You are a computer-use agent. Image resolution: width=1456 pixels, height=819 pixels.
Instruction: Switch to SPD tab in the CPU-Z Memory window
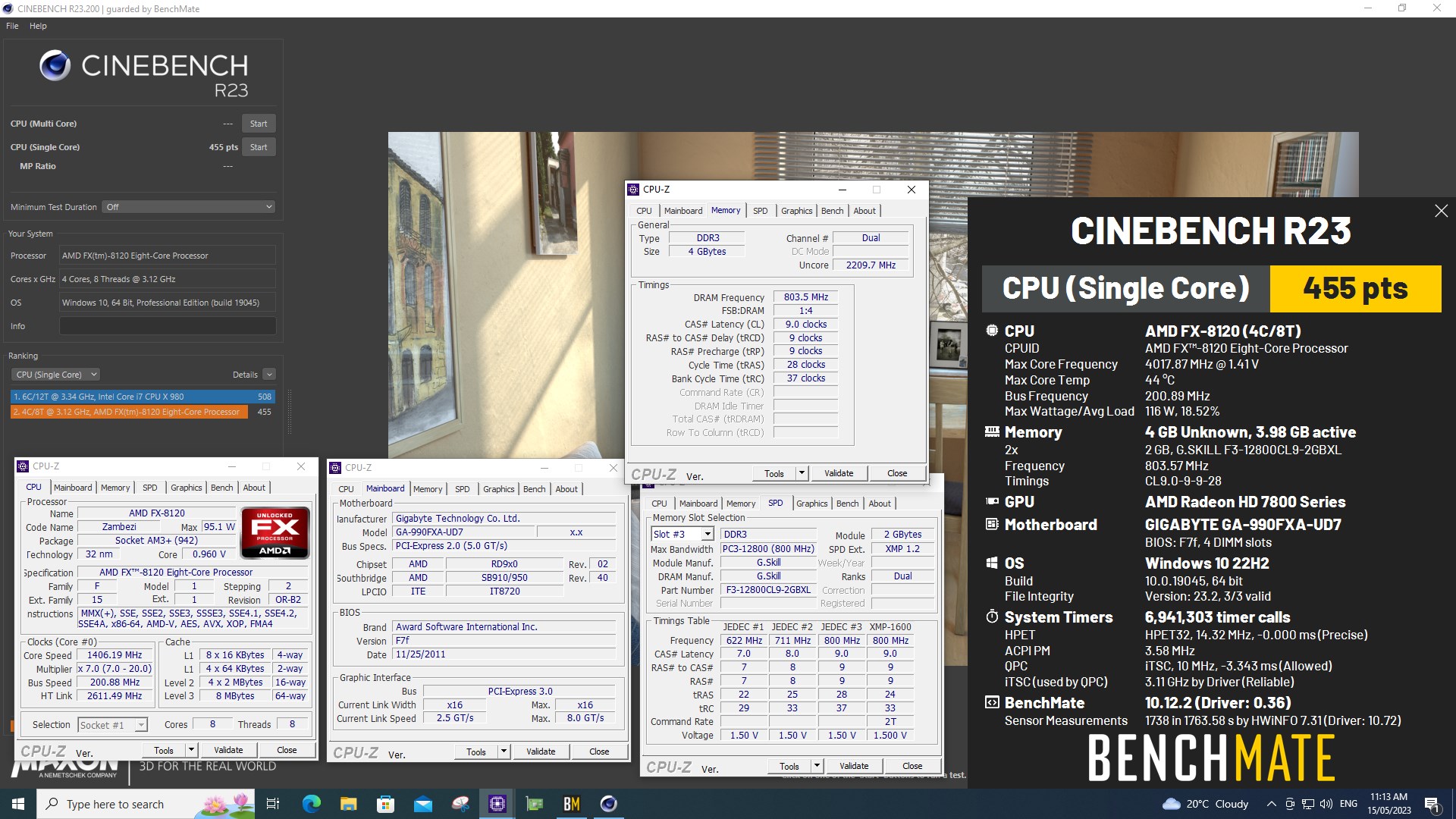(x=760, y=211)
